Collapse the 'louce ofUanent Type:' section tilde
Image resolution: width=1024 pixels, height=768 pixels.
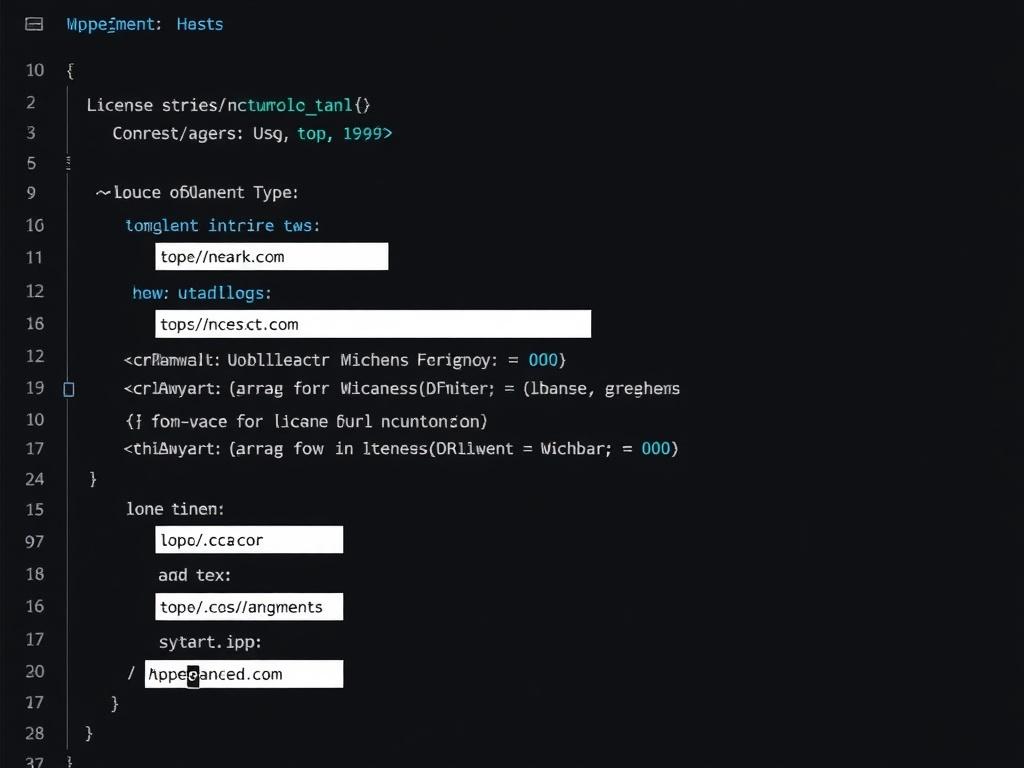pyautogui.click(x=102, y=192)
